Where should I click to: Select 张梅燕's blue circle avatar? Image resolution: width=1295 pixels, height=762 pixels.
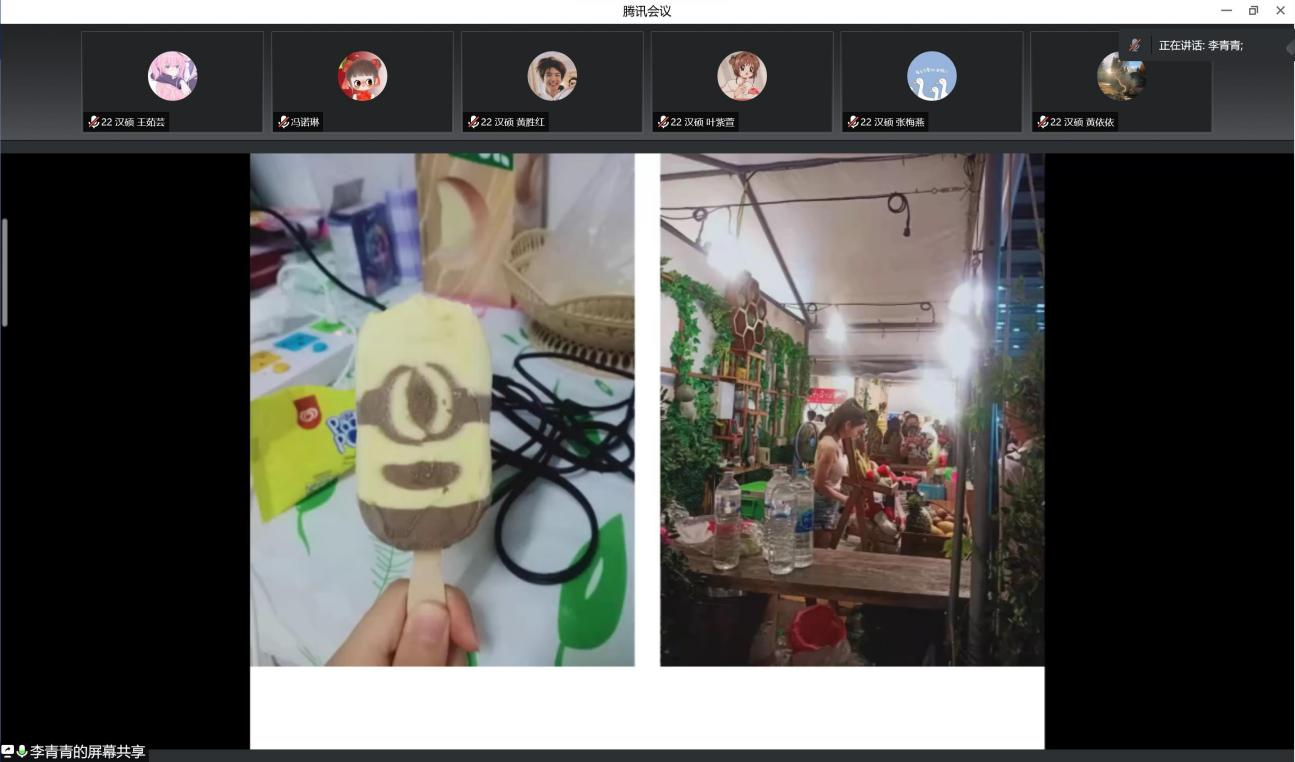point(931,76)
